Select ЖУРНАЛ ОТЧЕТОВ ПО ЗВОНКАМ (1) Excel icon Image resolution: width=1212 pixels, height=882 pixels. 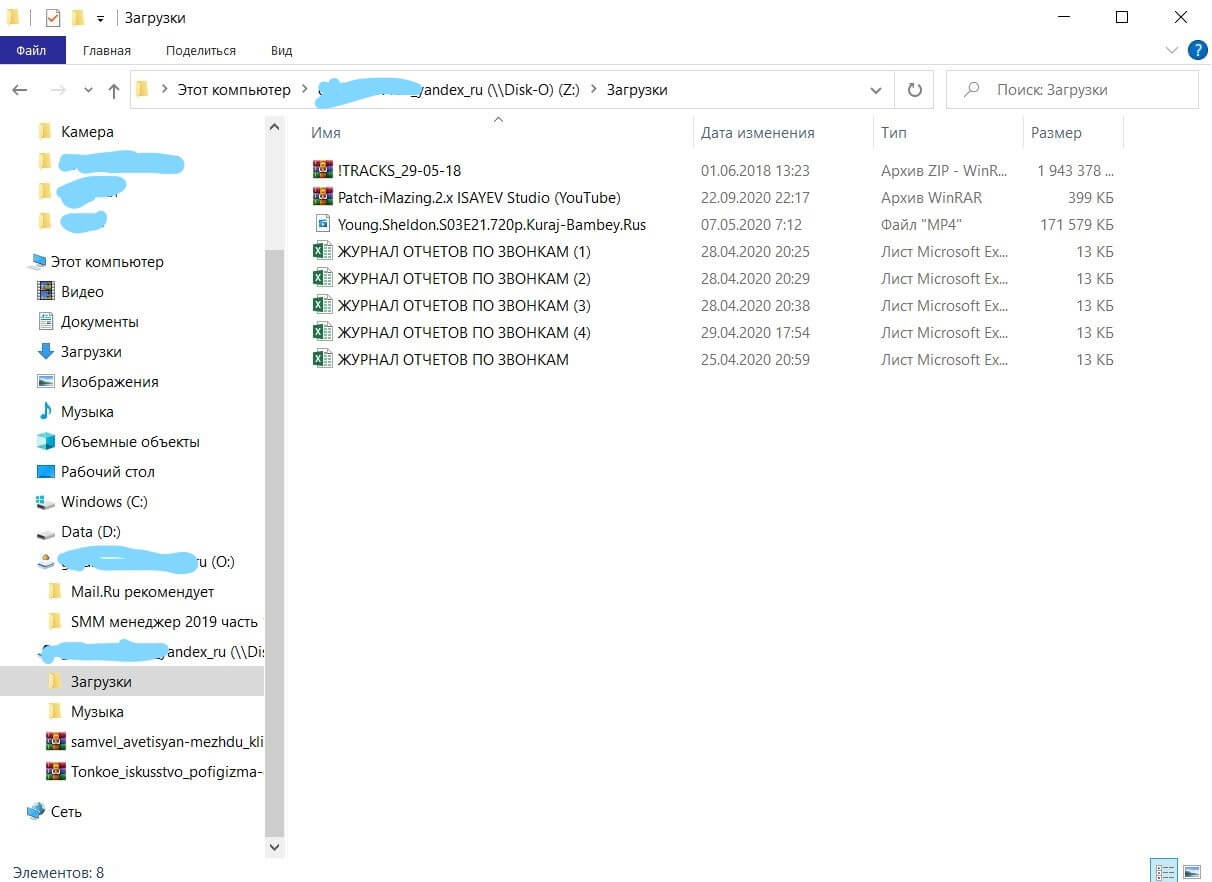click(322, 251)
